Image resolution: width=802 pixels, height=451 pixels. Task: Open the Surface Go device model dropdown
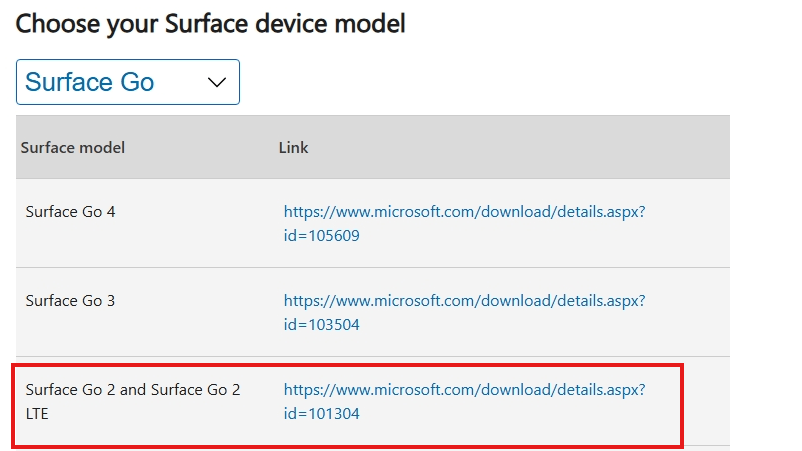click(x=128, y=82)
